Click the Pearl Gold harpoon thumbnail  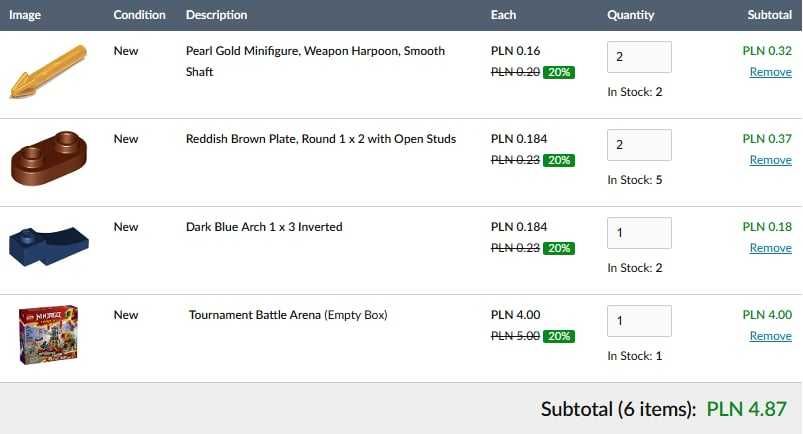(46, 71)
